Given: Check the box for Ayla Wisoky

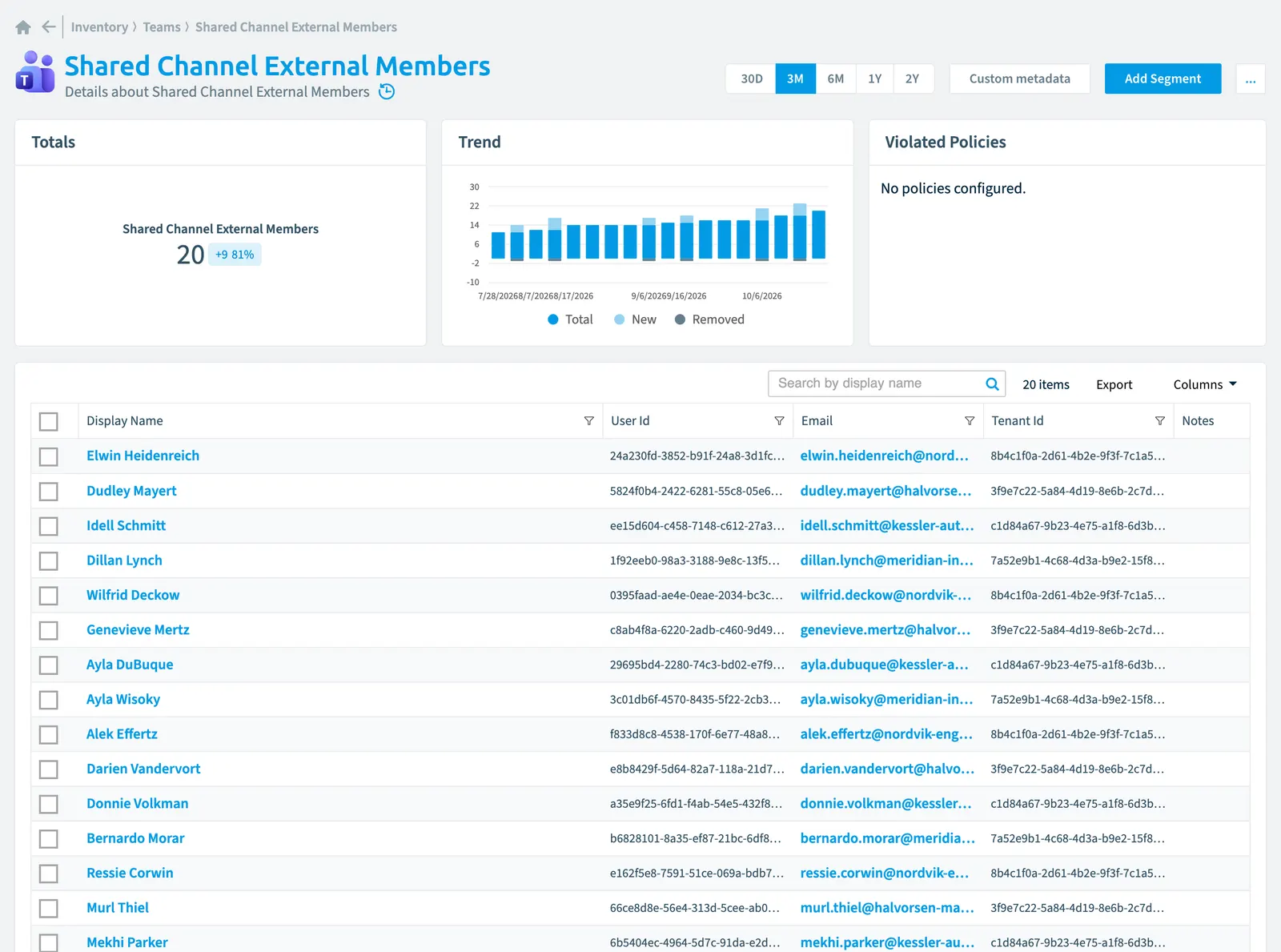Looking at the screenshot, I should point(49,700).
